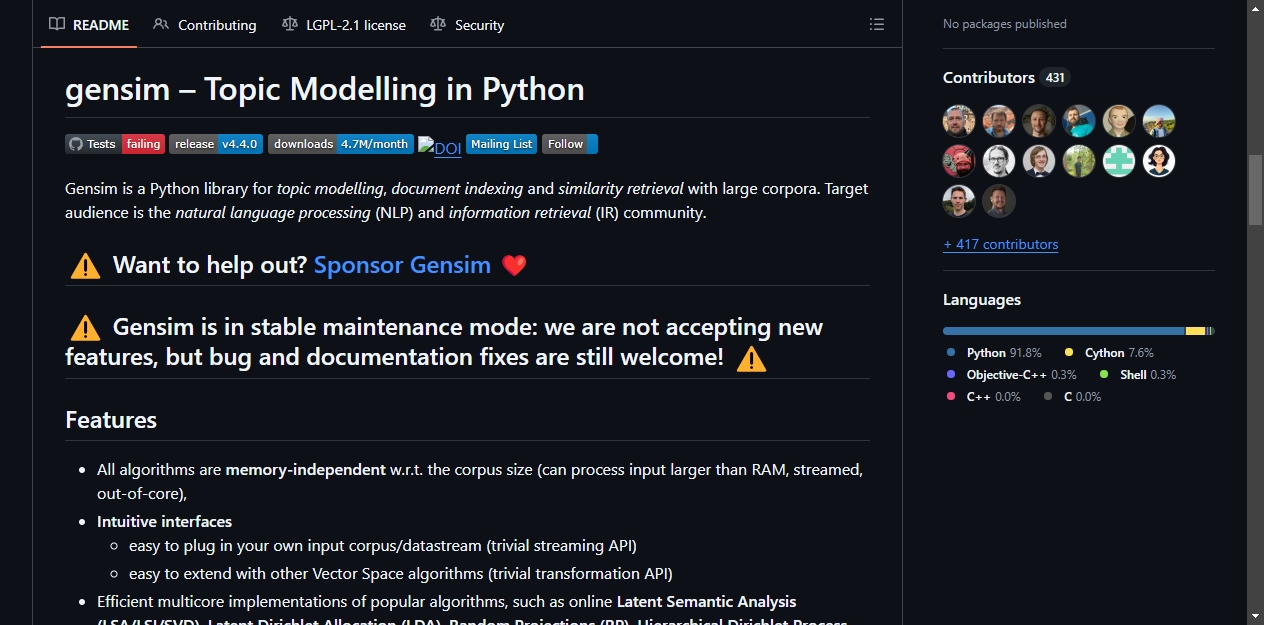
Task: Click the "Want to help out?" heading text
Action: pyautogui.click(x=210, y=265)
